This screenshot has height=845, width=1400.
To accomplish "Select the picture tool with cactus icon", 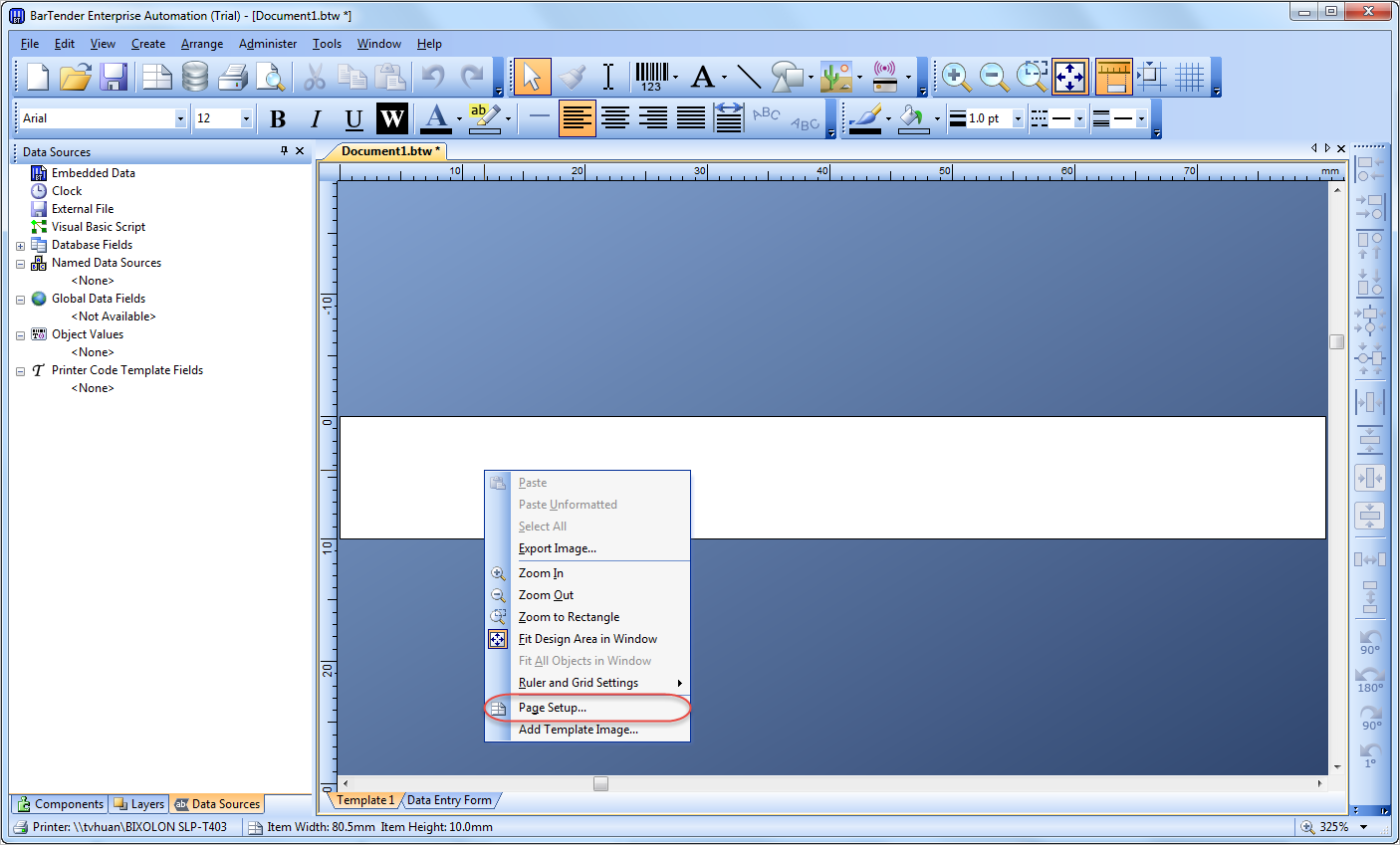I will click(836, 77).
